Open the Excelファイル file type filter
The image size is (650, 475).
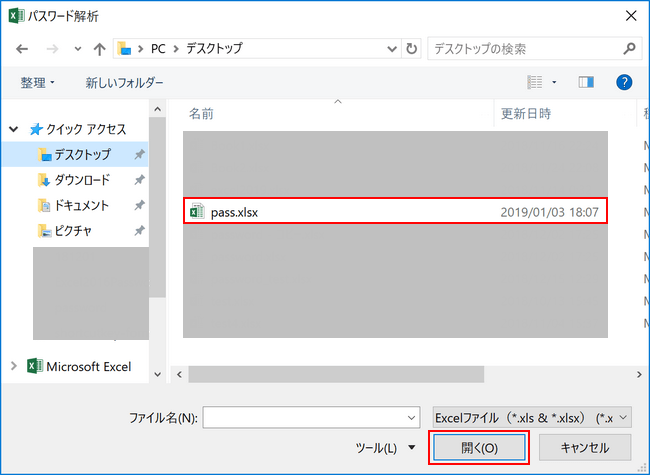[x=532, y=417]
